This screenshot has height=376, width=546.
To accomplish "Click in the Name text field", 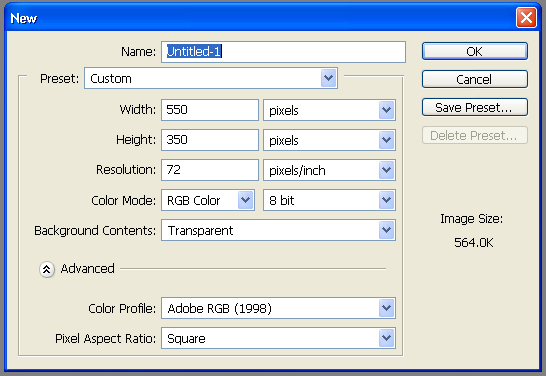I will coord(283,52).
